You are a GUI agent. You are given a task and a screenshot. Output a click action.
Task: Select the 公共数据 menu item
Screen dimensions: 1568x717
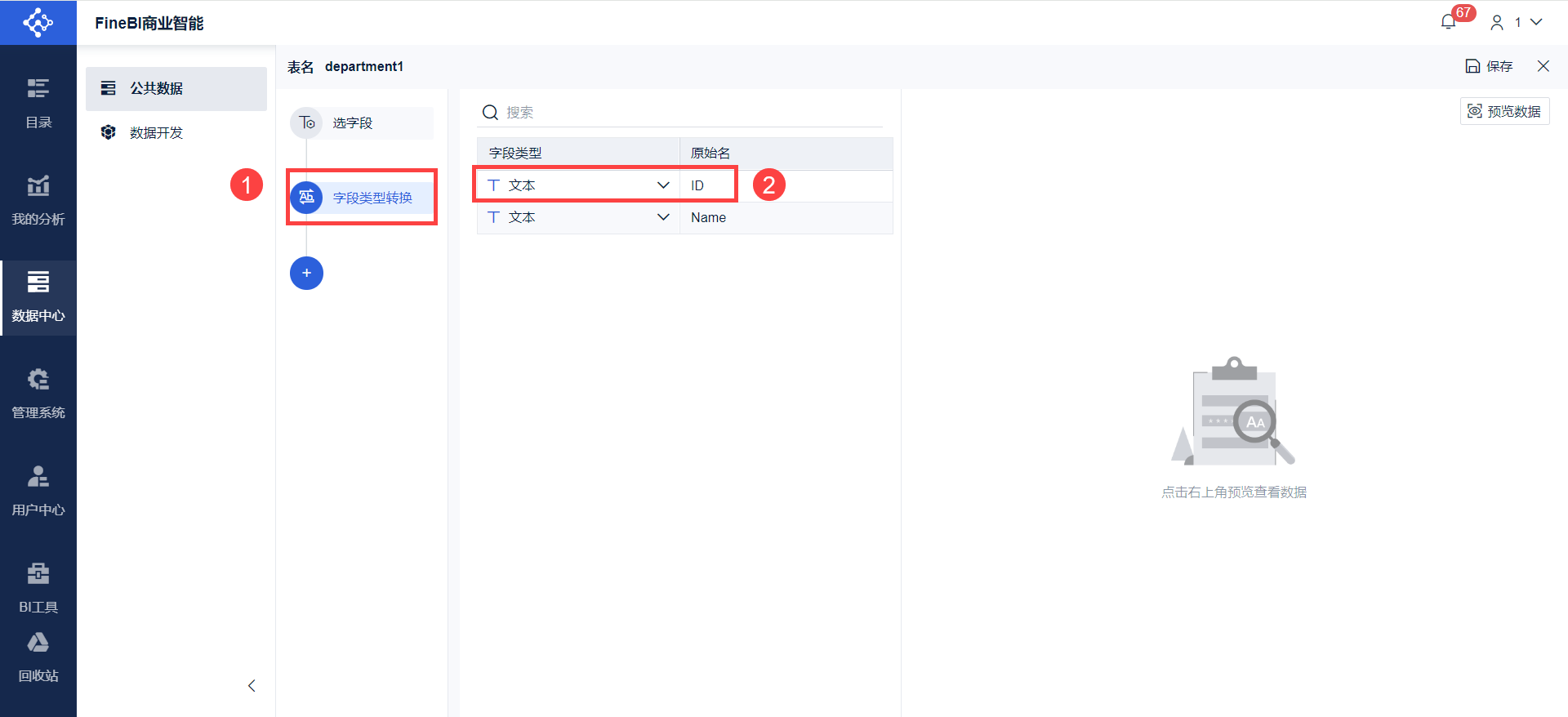tap(176, 88)
